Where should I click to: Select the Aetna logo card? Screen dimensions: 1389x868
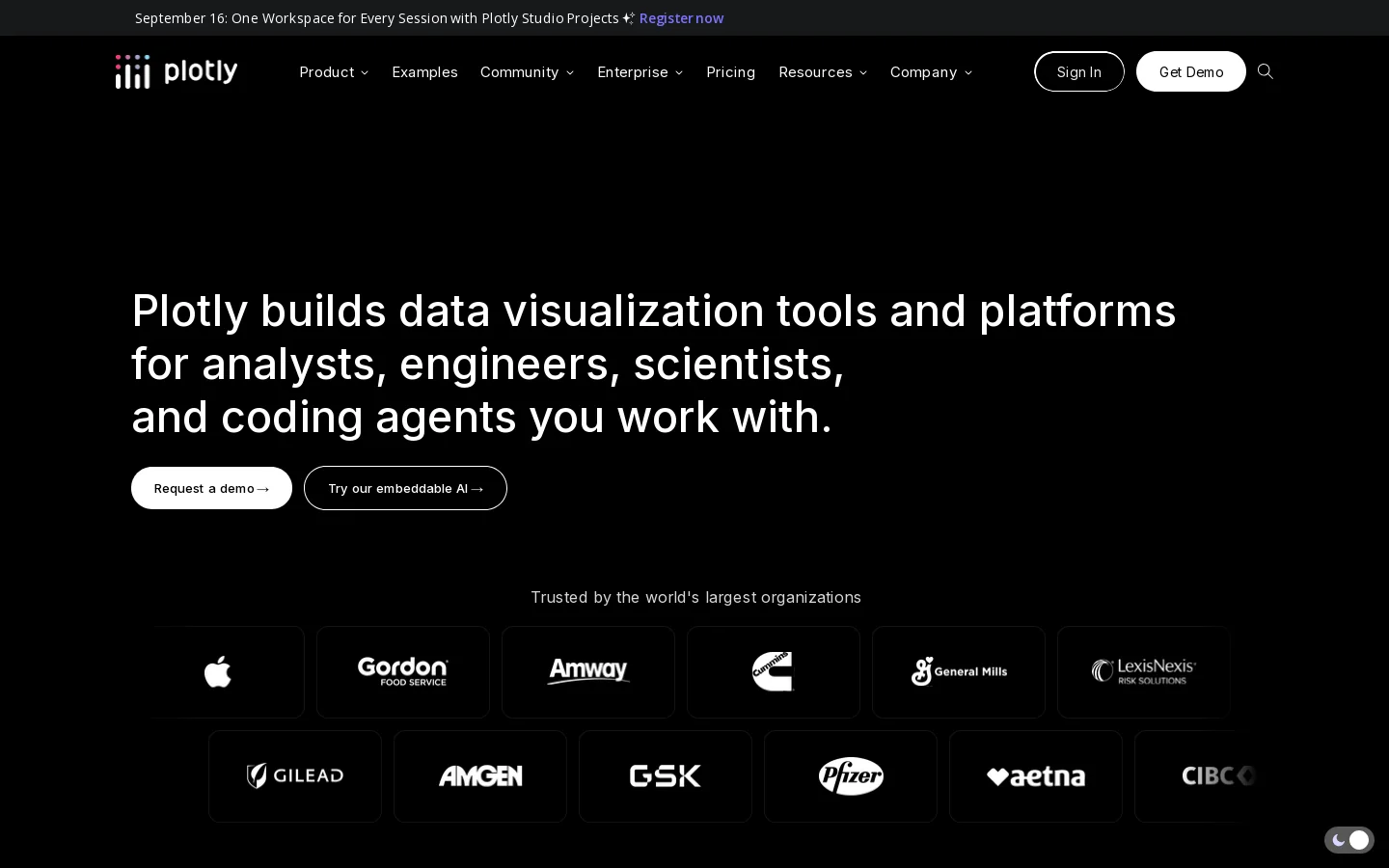[x=1036, y=776]
